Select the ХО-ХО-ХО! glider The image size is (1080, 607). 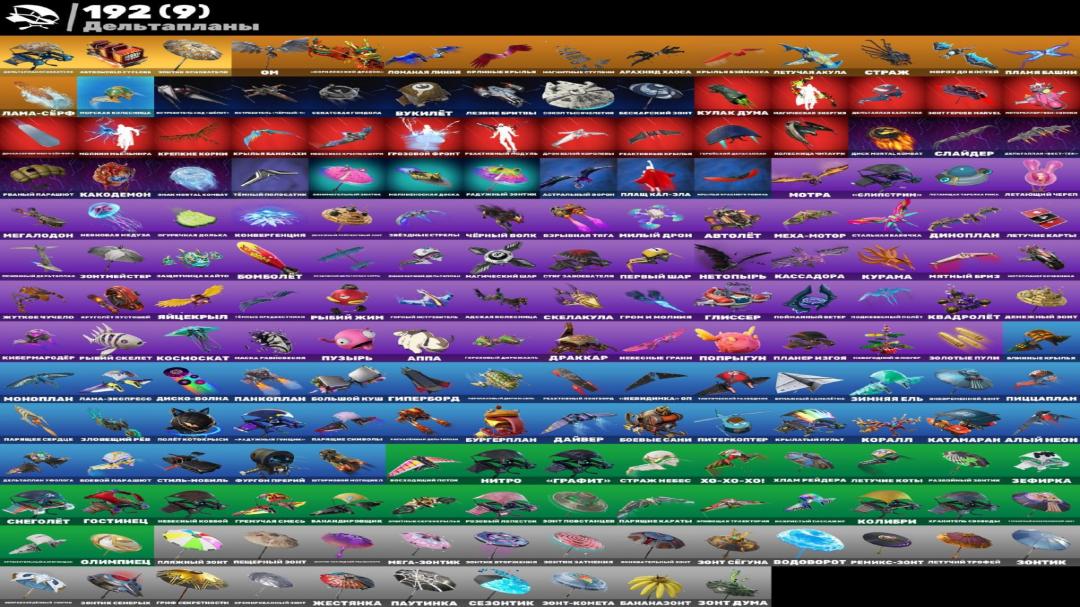point(733,464)
